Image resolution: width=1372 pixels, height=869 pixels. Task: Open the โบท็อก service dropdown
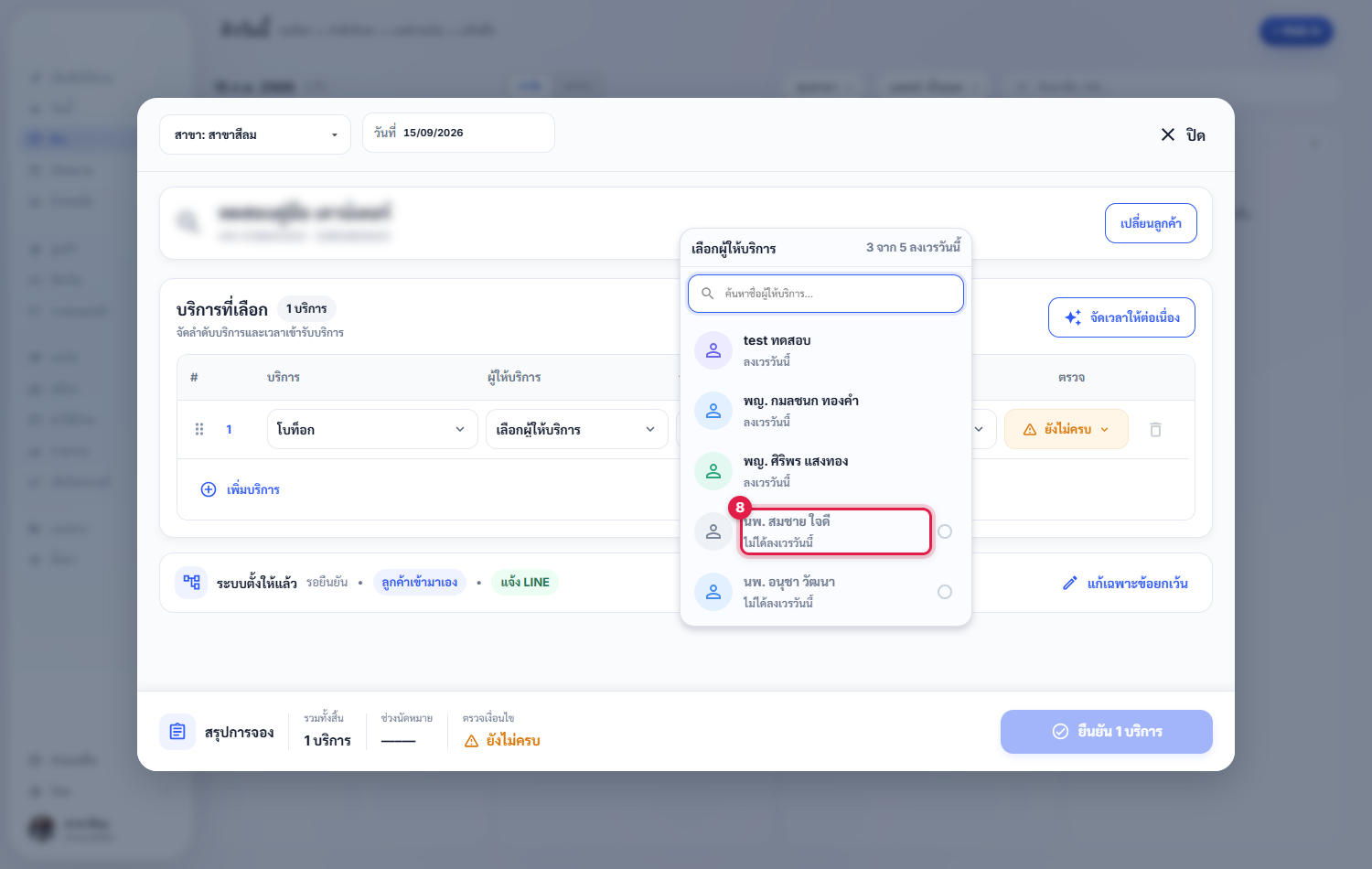372,429
